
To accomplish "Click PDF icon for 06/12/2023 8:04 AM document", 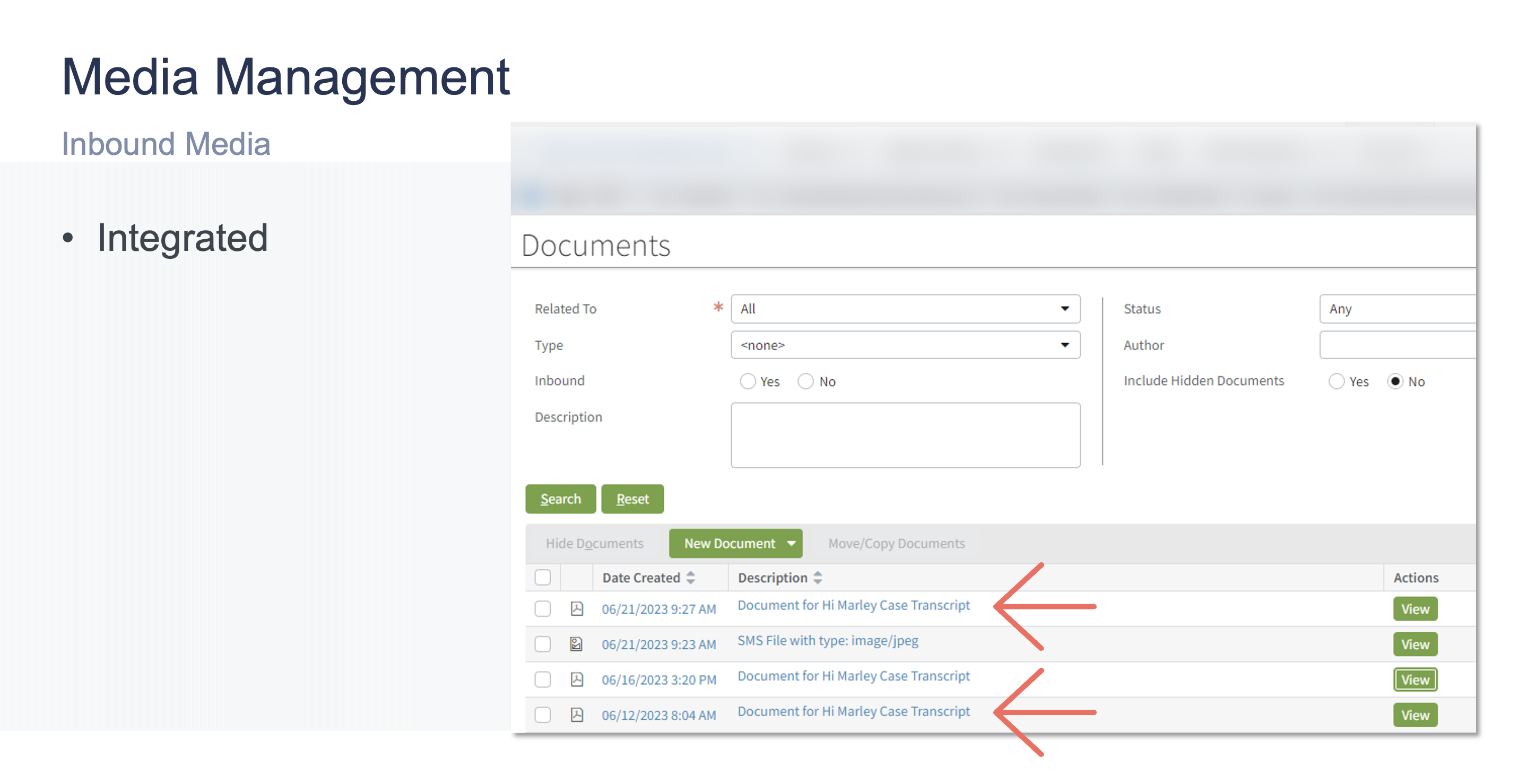I will point(576,715).
